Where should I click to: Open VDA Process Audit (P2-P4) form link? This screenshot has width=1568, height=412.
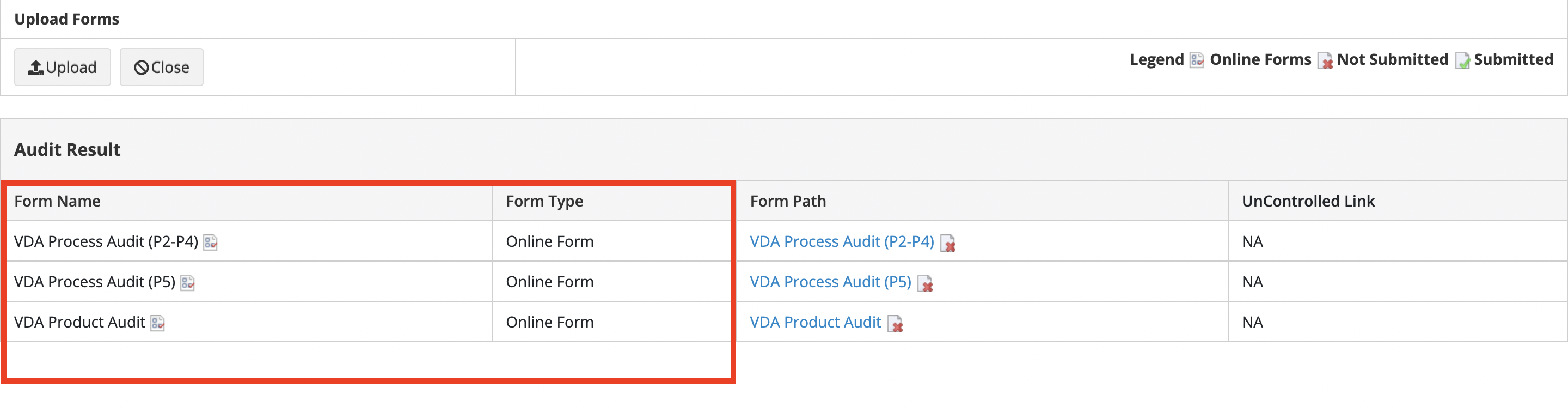[x=842, y=241]
